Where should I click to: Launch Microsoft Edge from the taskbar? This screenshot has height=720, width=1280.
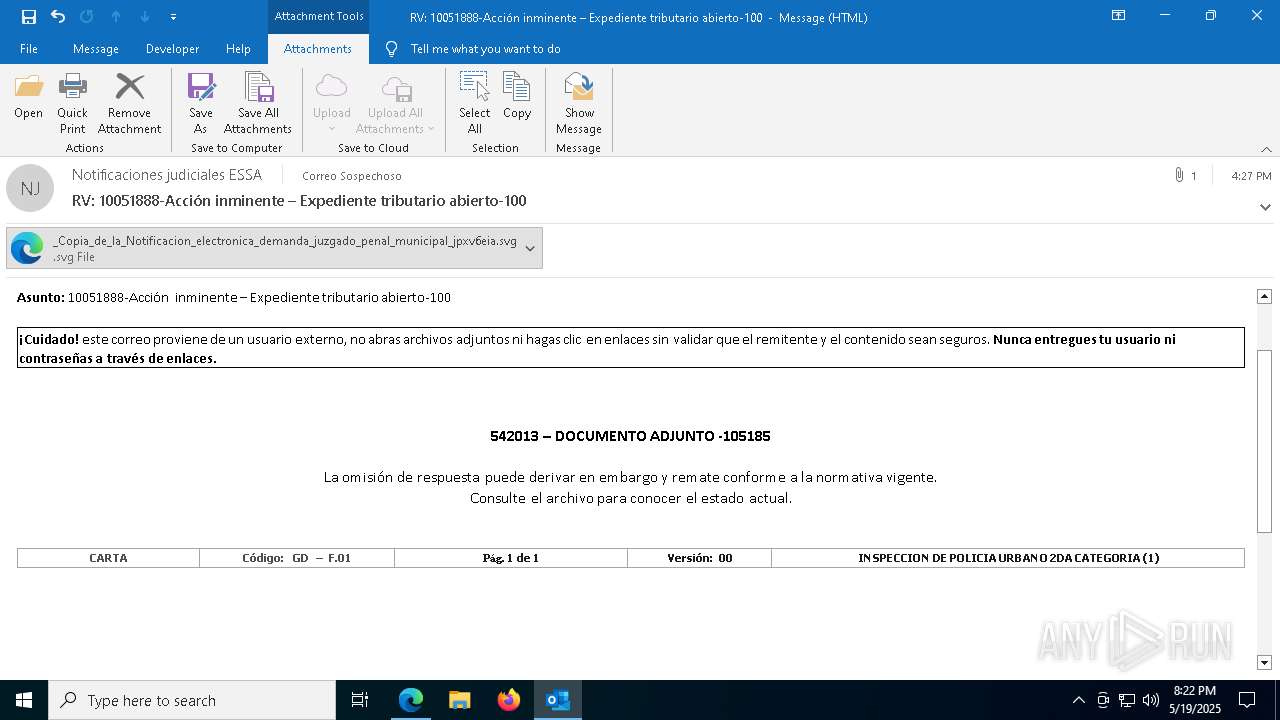(x=411, y=700)
